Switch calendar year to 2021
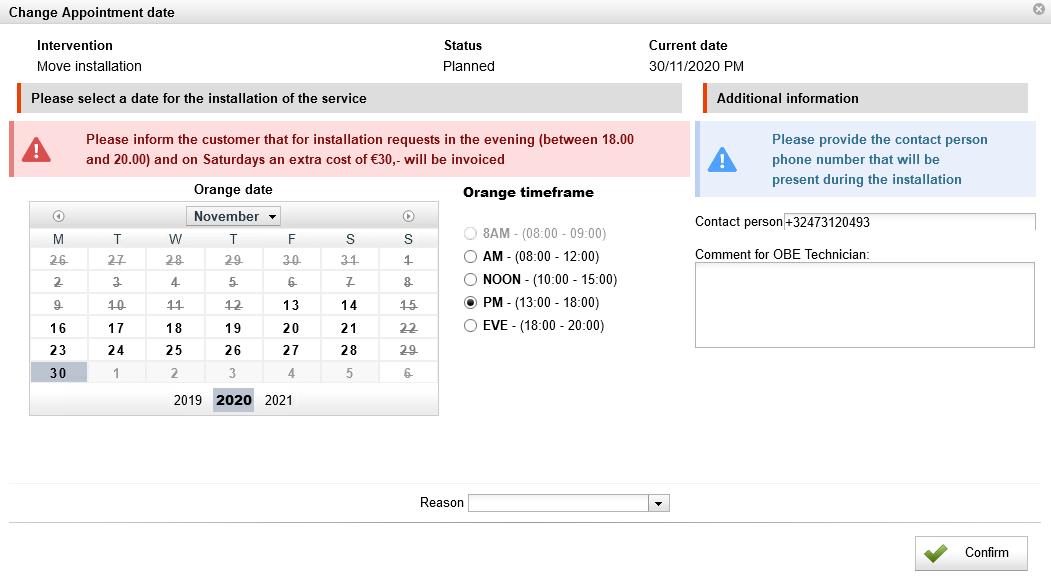1051x586 pixels. click(x=279, y=400)
